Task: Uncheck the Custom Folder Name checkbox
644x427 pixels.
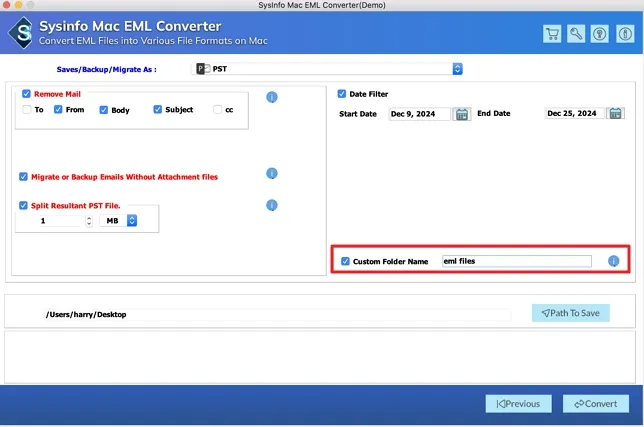Action: [345, 261]
